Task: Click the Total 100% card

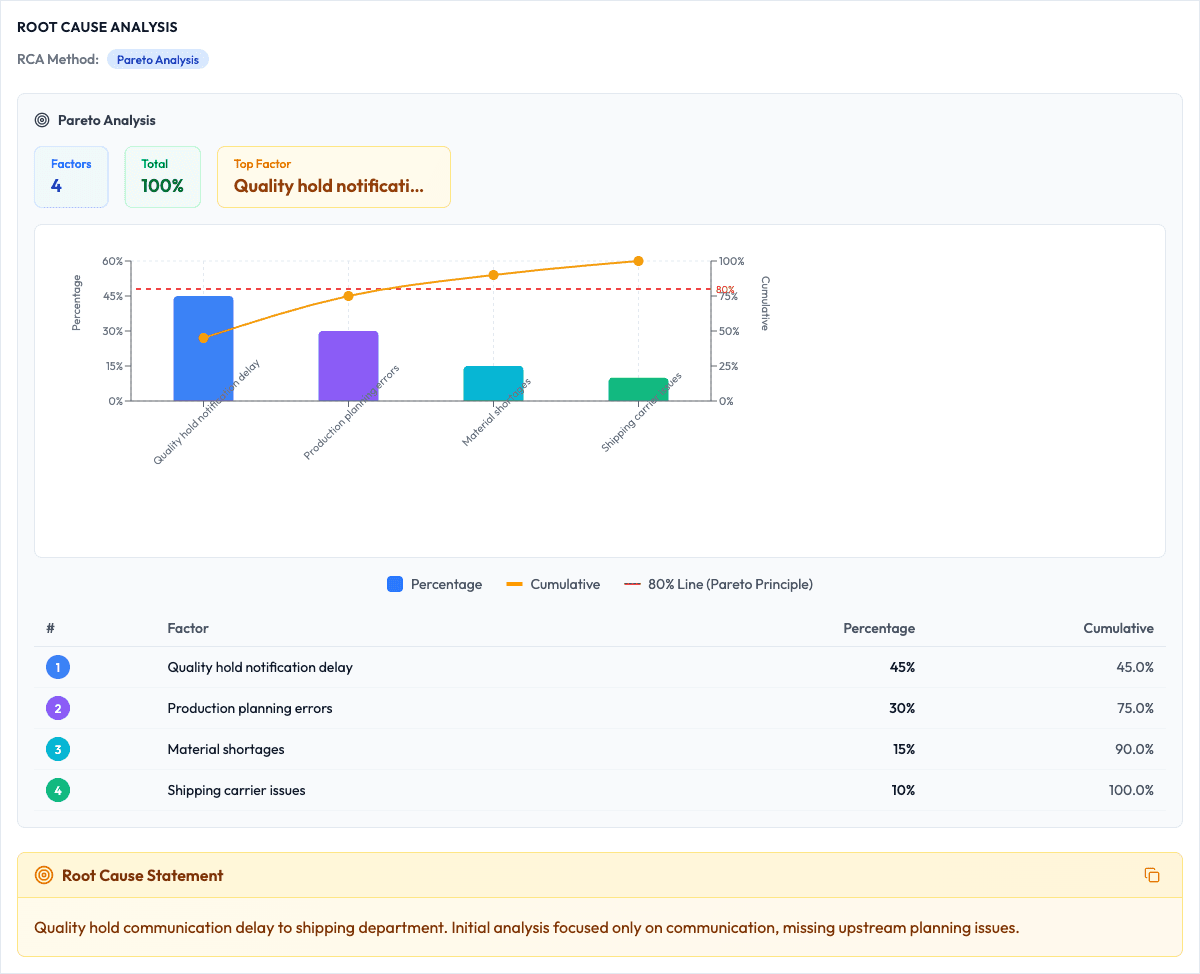Action: (x=163, y=177)
